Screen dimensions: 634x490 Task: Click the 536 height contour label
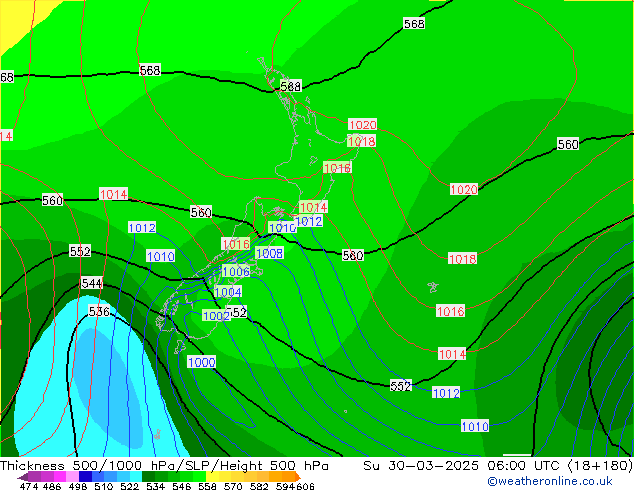99,311
